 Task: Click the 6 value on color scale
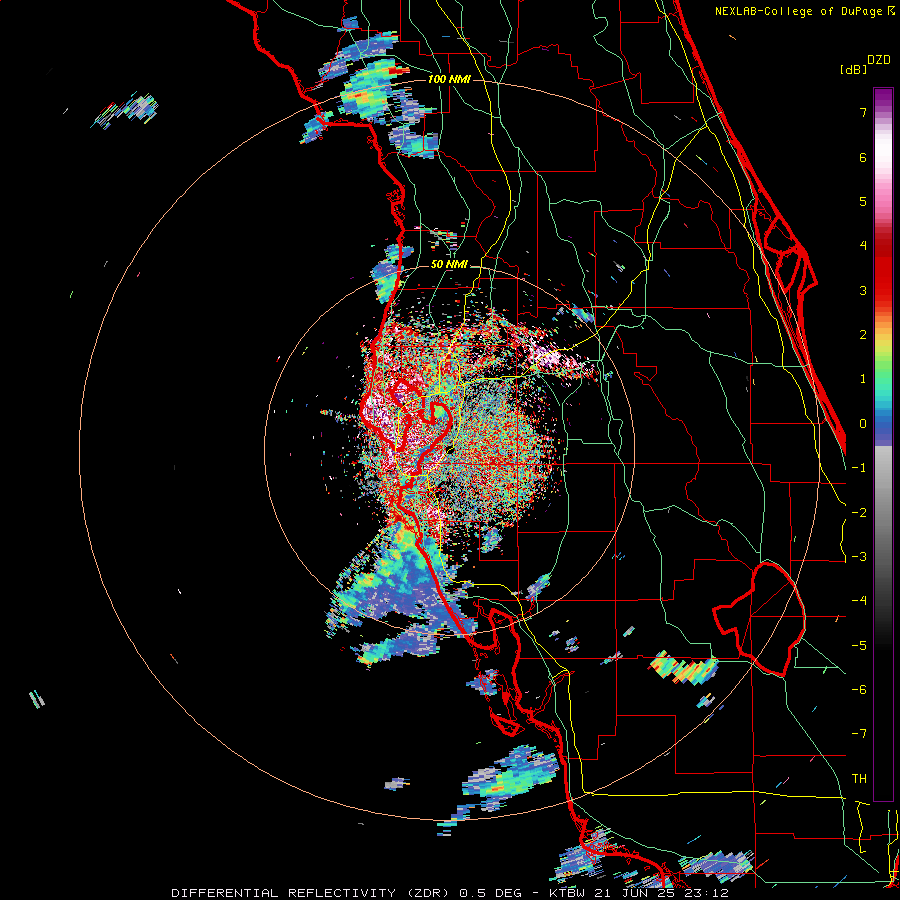(x=863, y=157)
